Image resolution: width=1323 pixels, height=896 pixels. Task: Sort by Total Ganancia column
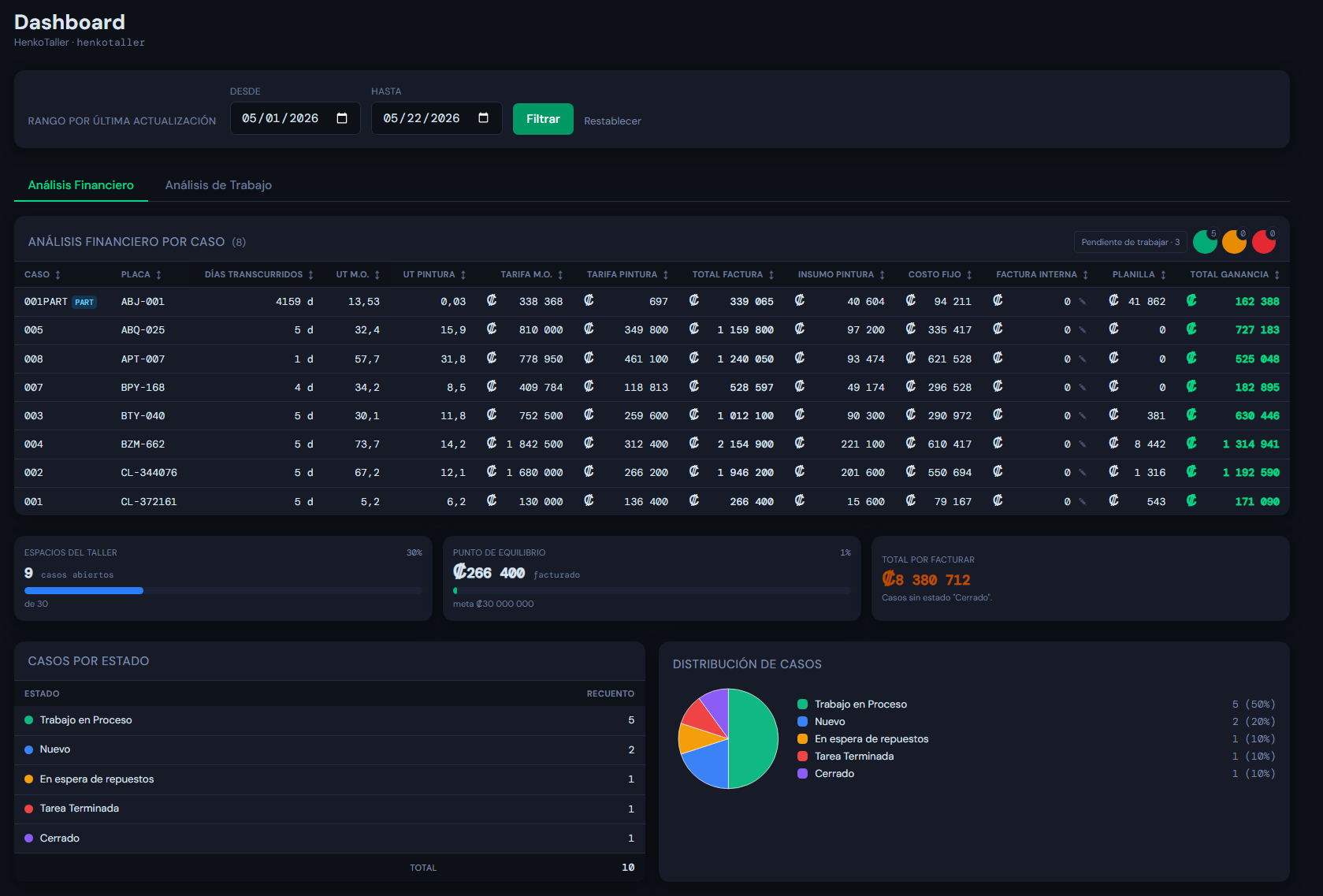point(1235,274)
